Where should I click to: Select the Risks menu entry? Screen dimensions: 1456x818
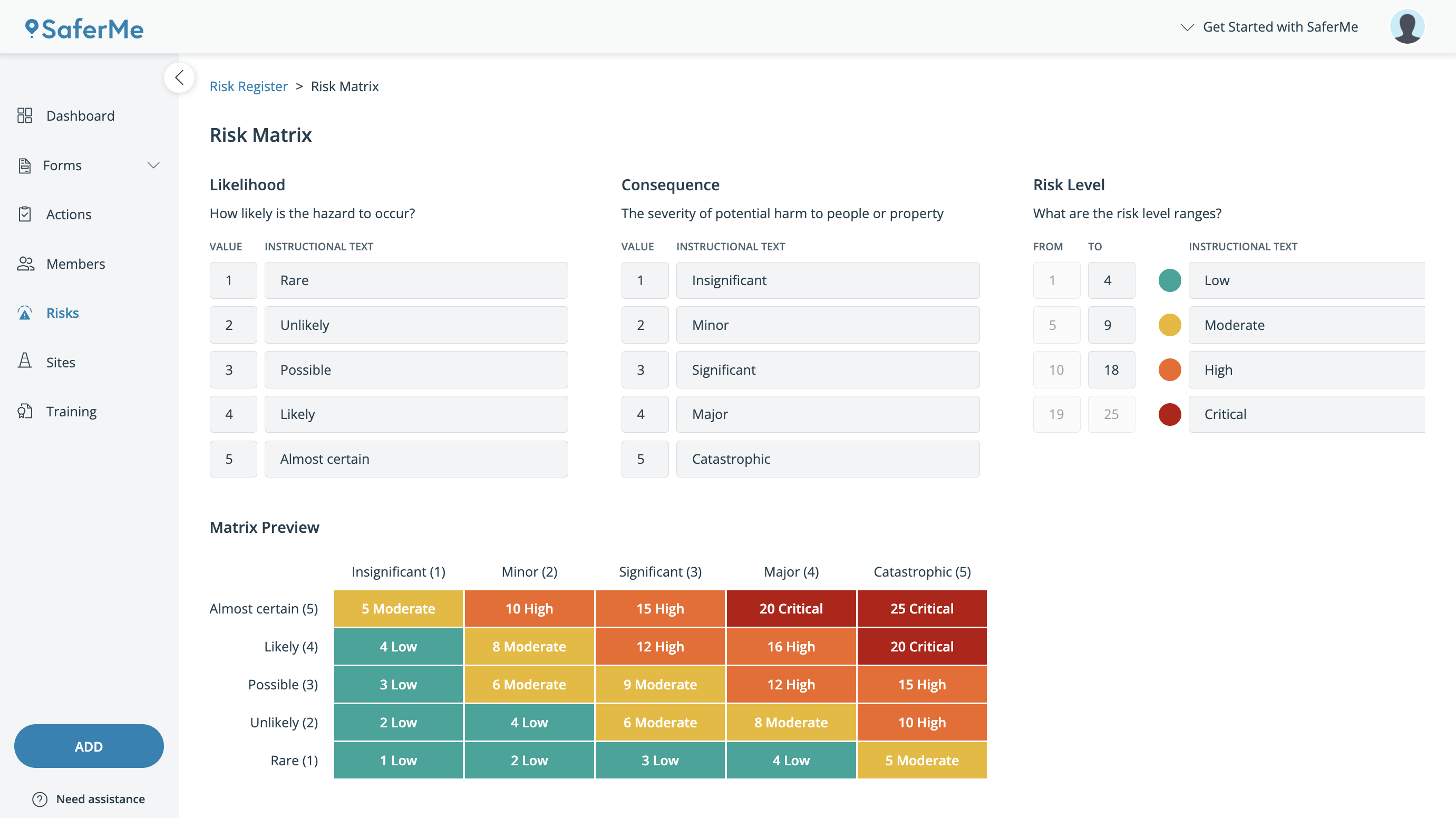[x=62, y=313]
